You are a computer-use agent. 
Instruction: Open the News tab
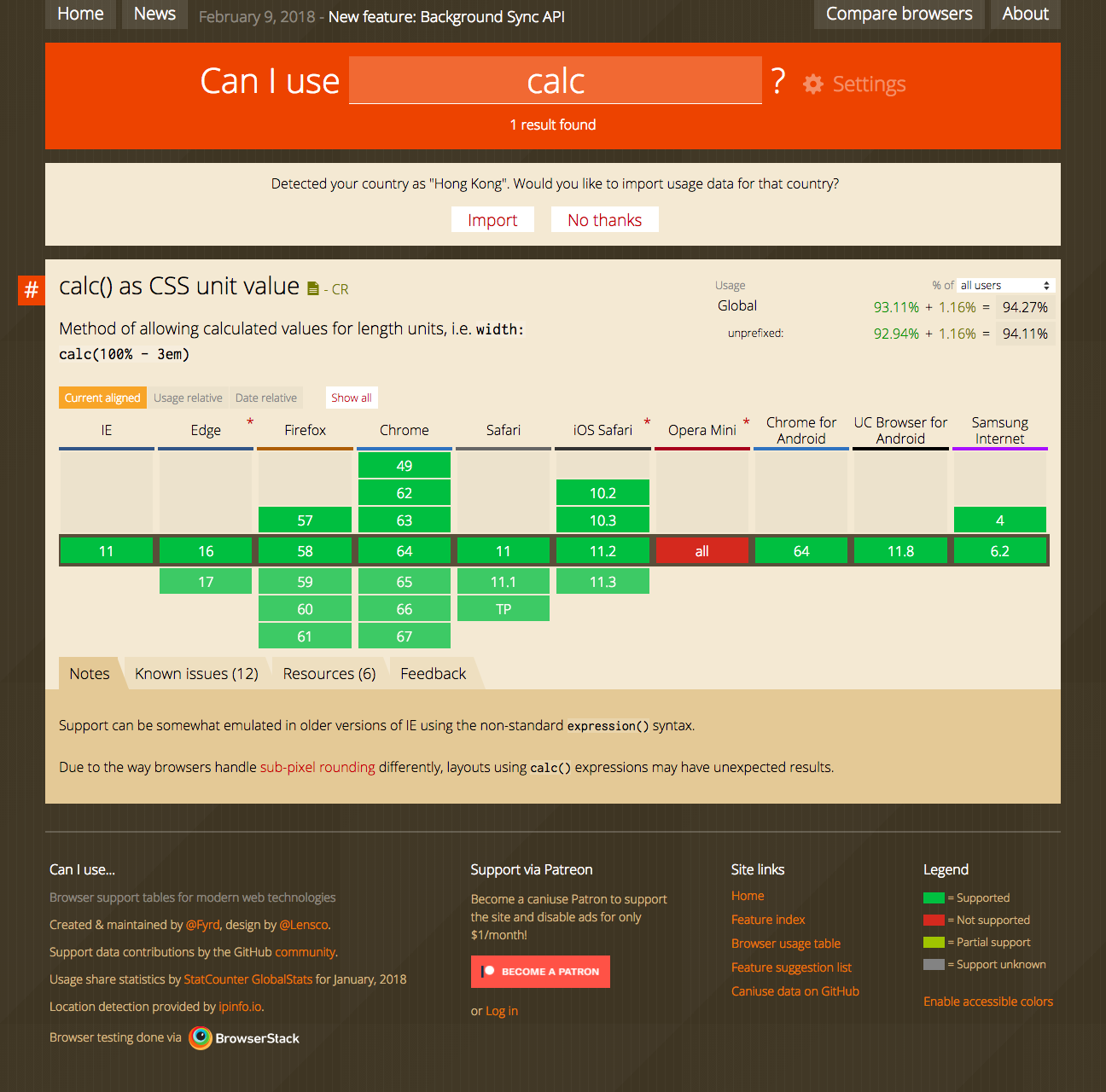pos(154,14)
